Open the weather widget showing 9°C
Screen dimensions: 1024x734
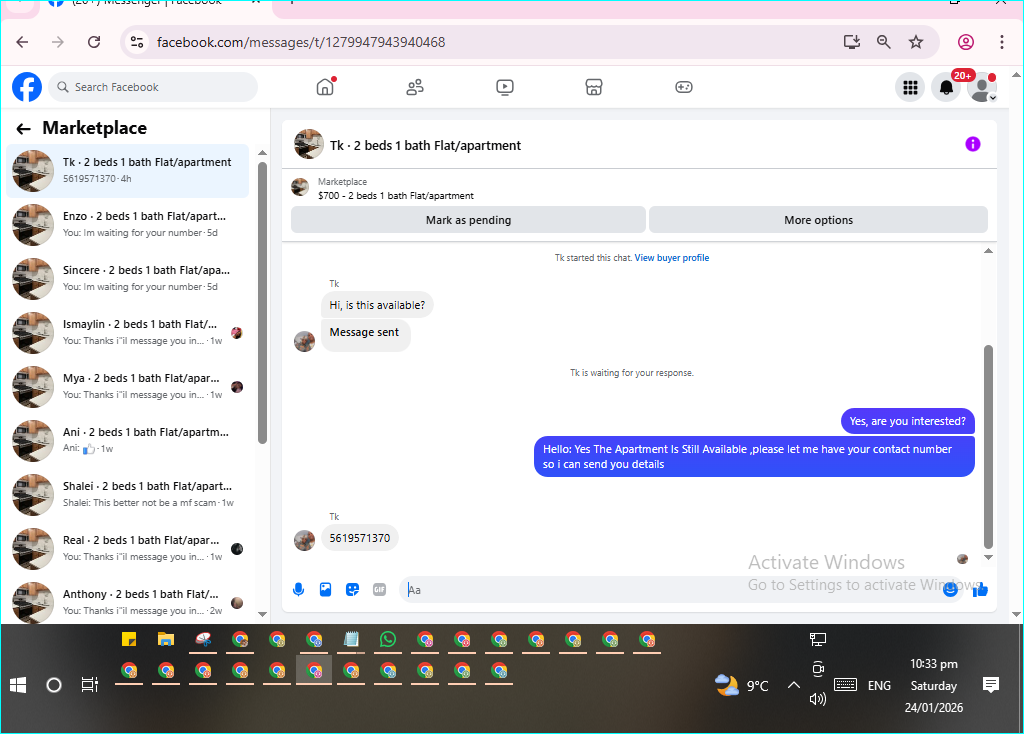pos(742,685)
